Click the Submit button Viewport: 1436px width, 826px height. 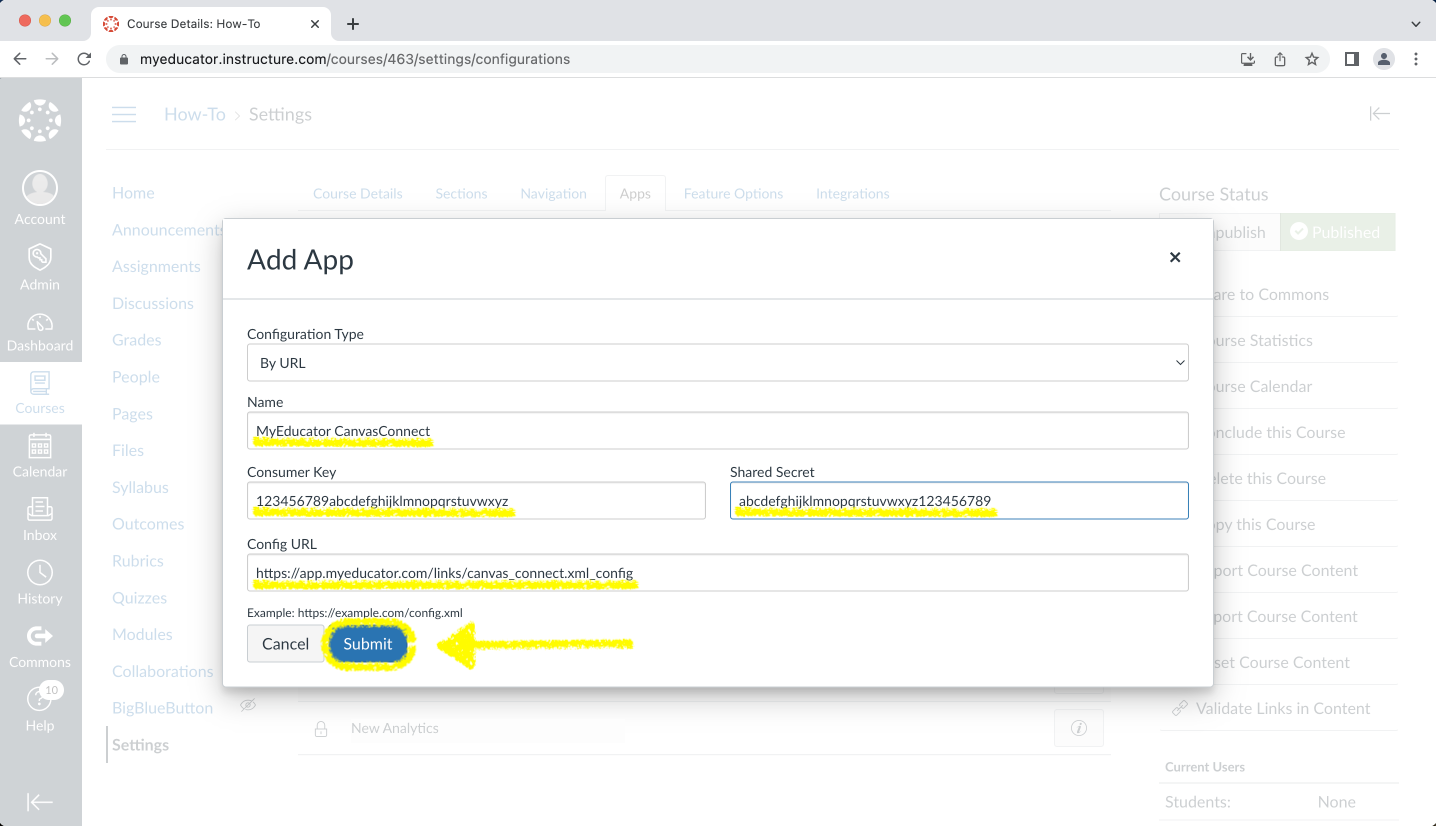368,644
